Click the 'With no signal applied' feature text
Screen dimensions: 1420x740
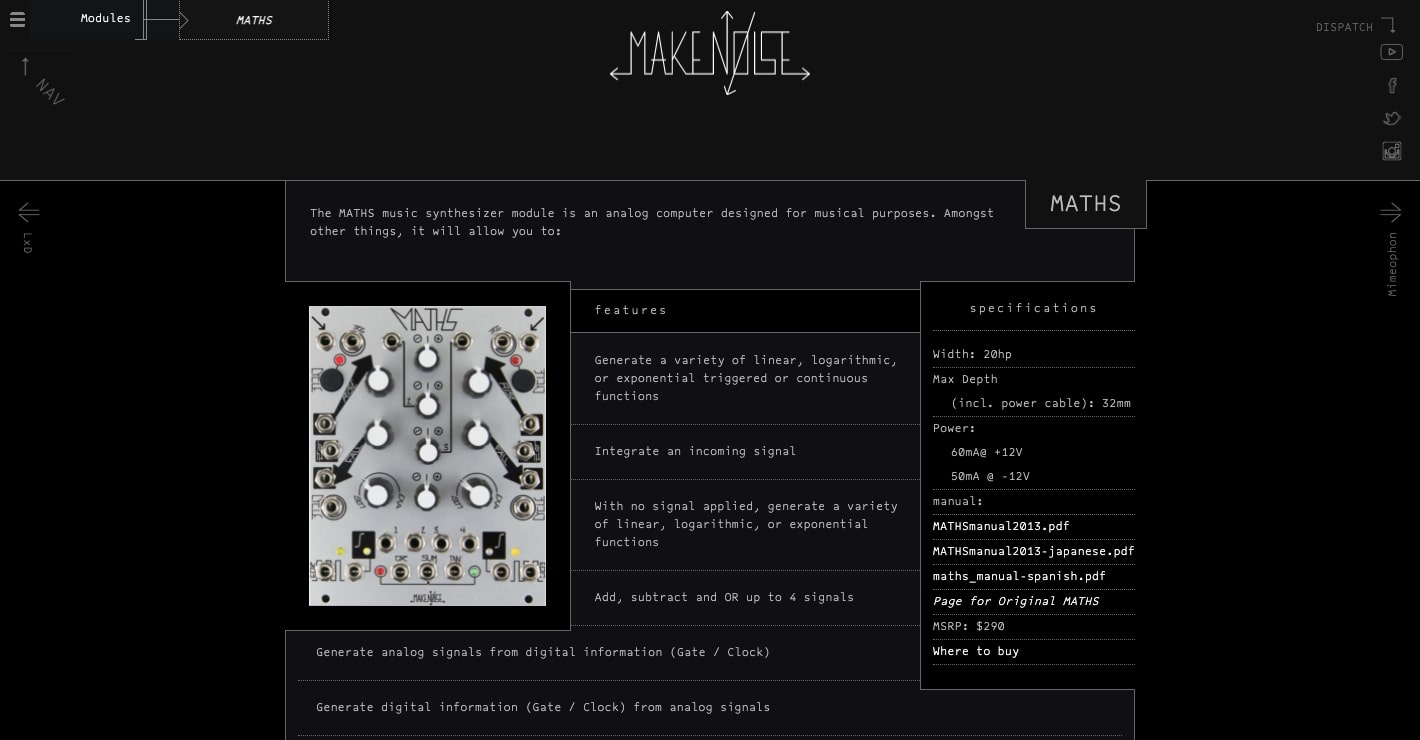(x=745, y=524)
